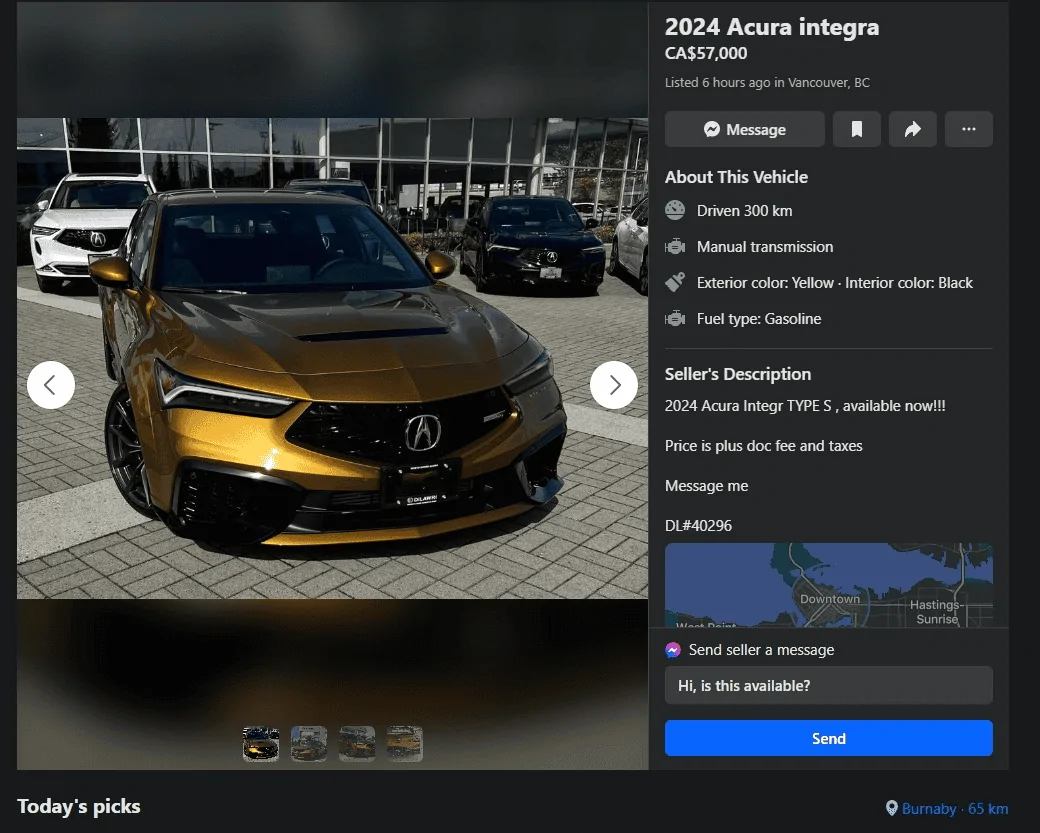
Task: Click the location pin icon next to Burnaby
Action: point(891,808)
